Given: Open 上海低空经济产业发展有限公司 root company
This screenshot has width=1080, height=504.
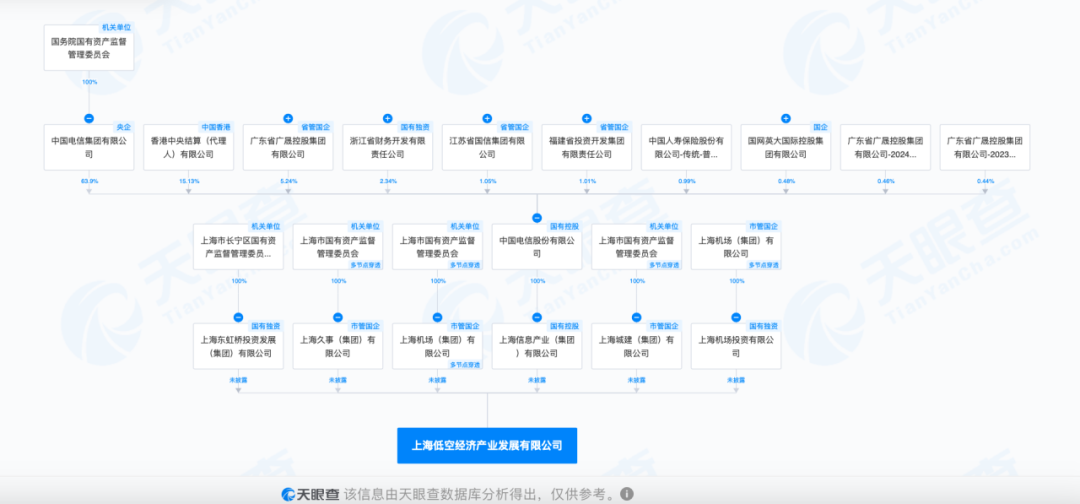Looking at the screenshot, I should [487, 445].
